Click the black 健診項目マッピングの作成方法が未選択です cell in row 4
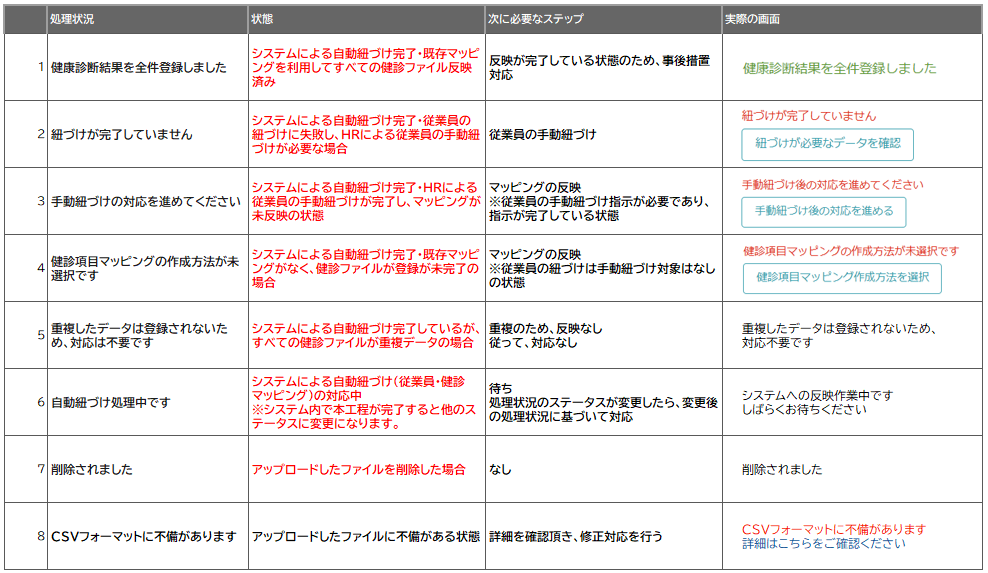 (x=145, y=269)
